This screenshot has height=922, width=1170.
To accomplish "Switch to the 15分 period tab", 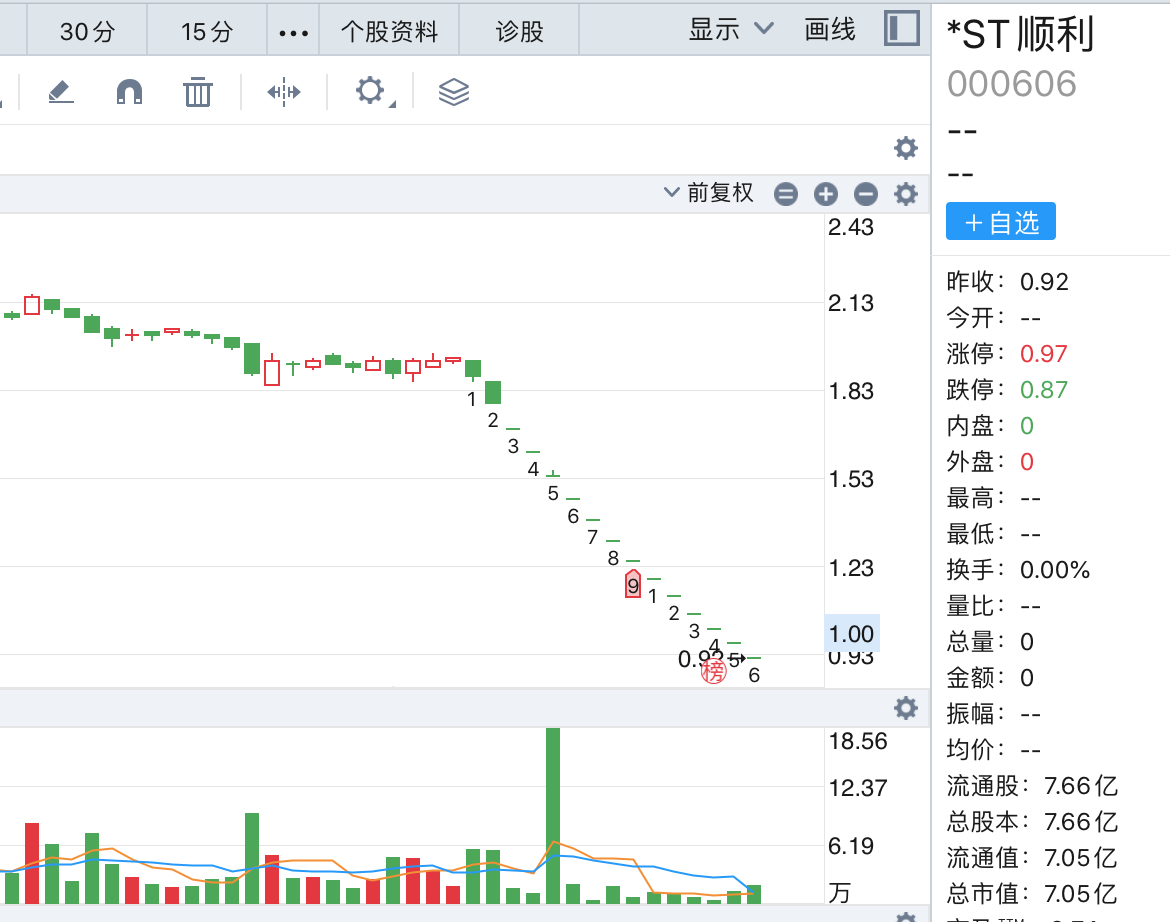I will [207, 31].
